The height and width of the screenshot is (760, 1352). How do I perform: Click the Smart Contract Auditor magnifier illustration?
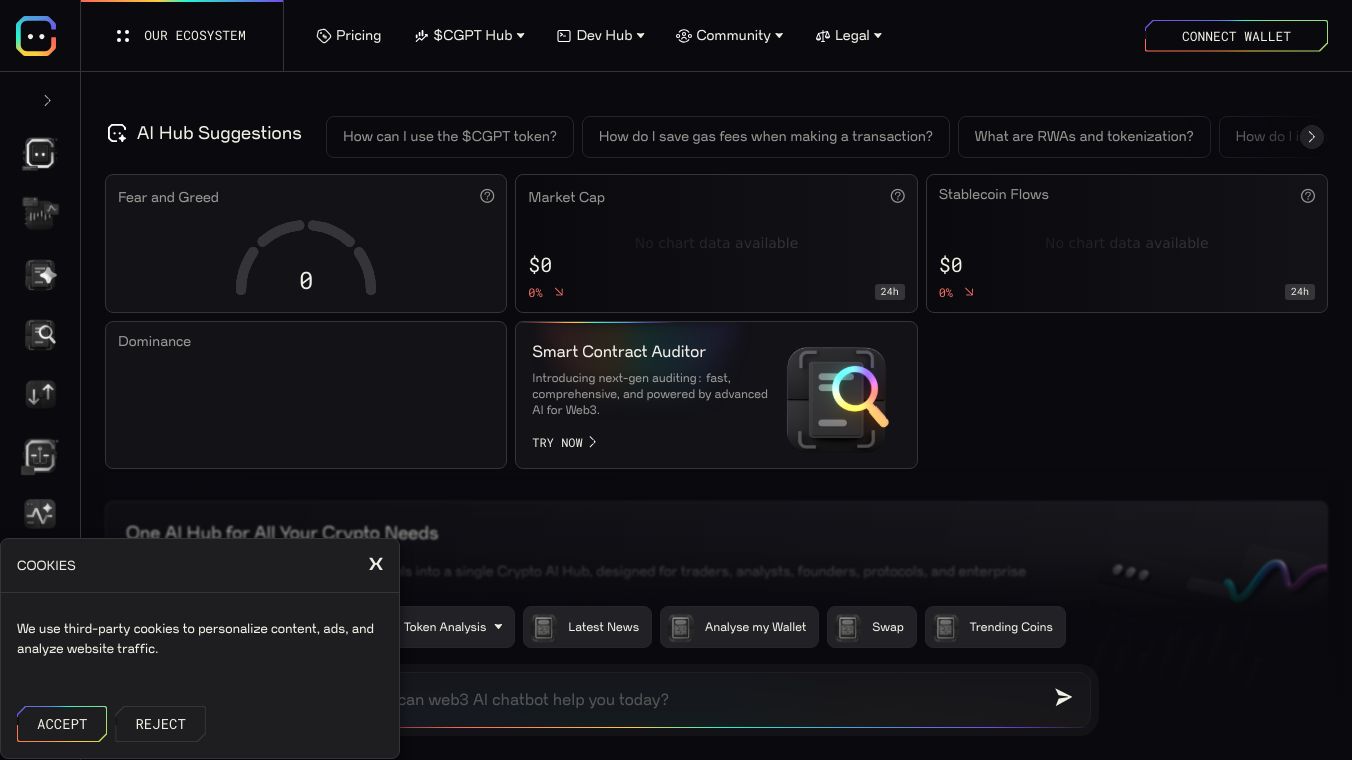pos(837,398)
